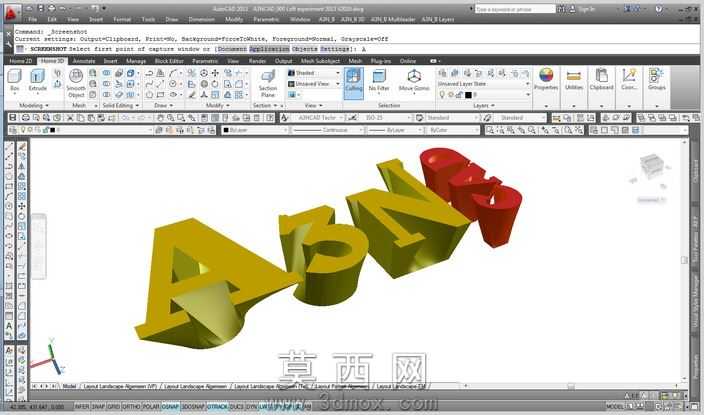
Task: Select the multiline Text tool in left toolbar
Action: [x=9, y=326]
